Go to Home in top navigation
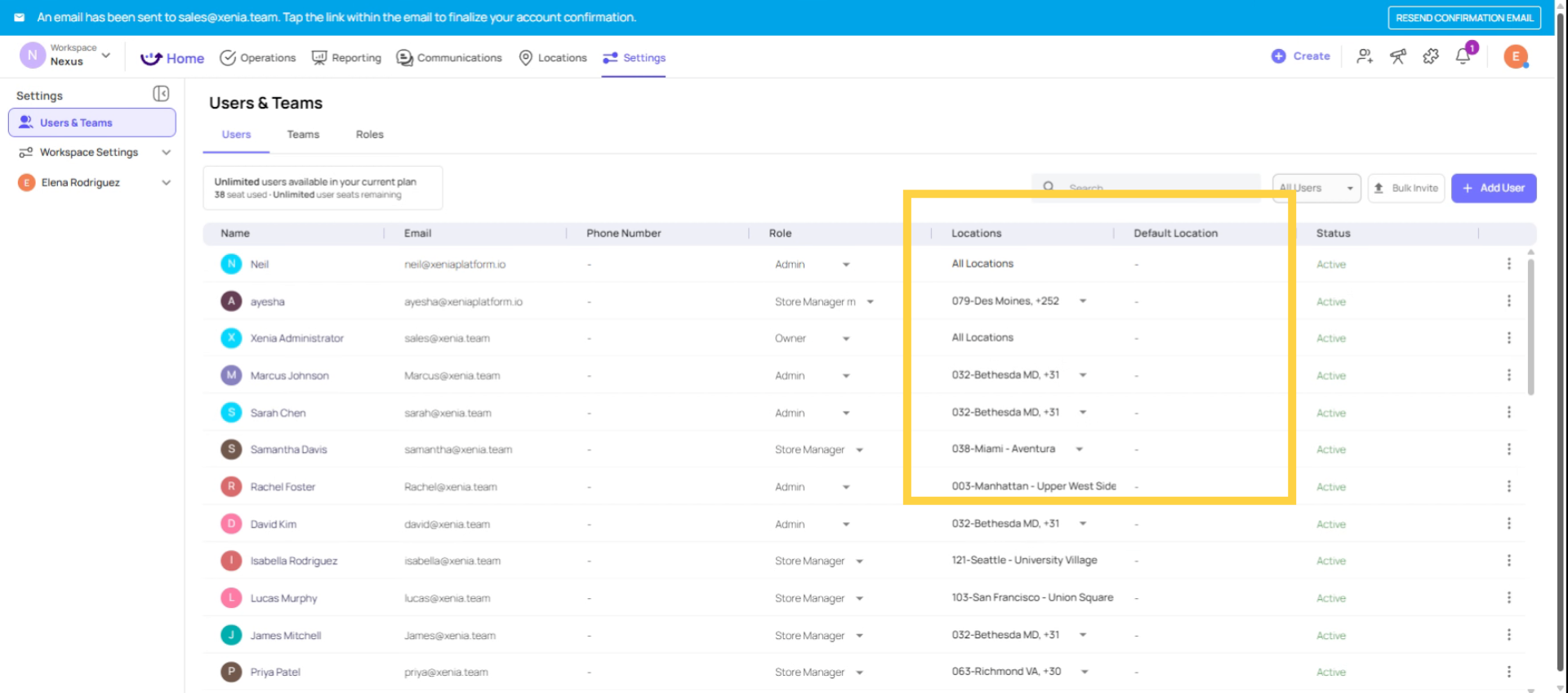The image size is (1568, 693). pos(172,58)
